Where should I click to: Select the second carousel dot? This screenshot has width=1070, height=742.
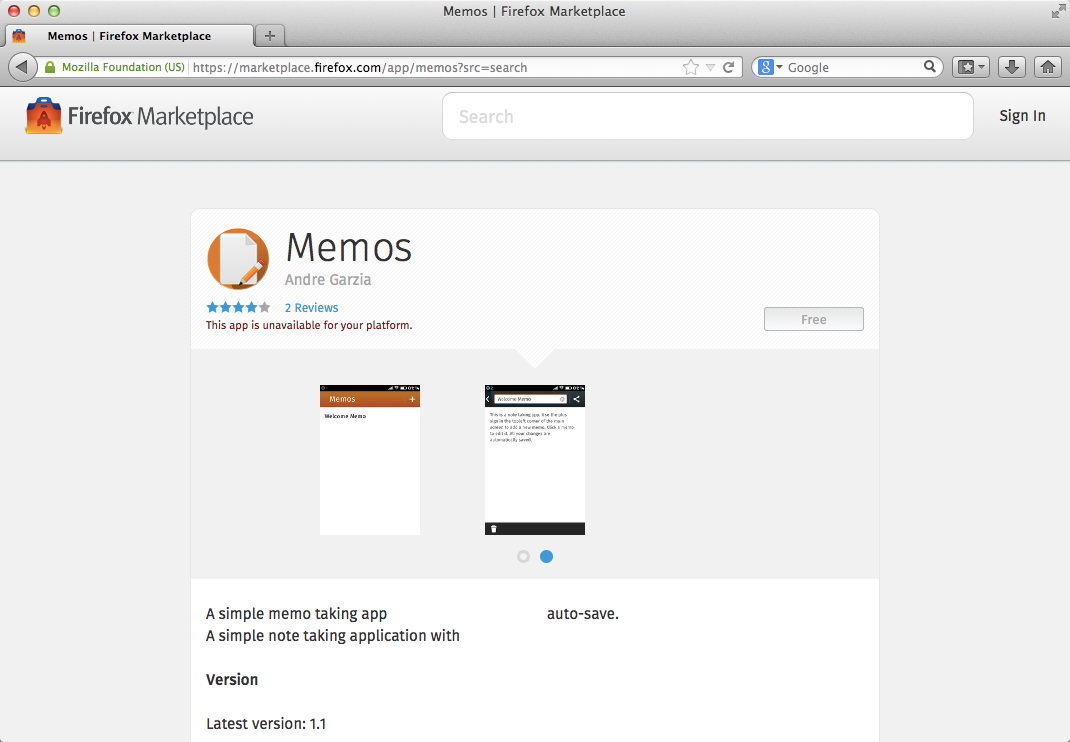(x=546, y=556)
